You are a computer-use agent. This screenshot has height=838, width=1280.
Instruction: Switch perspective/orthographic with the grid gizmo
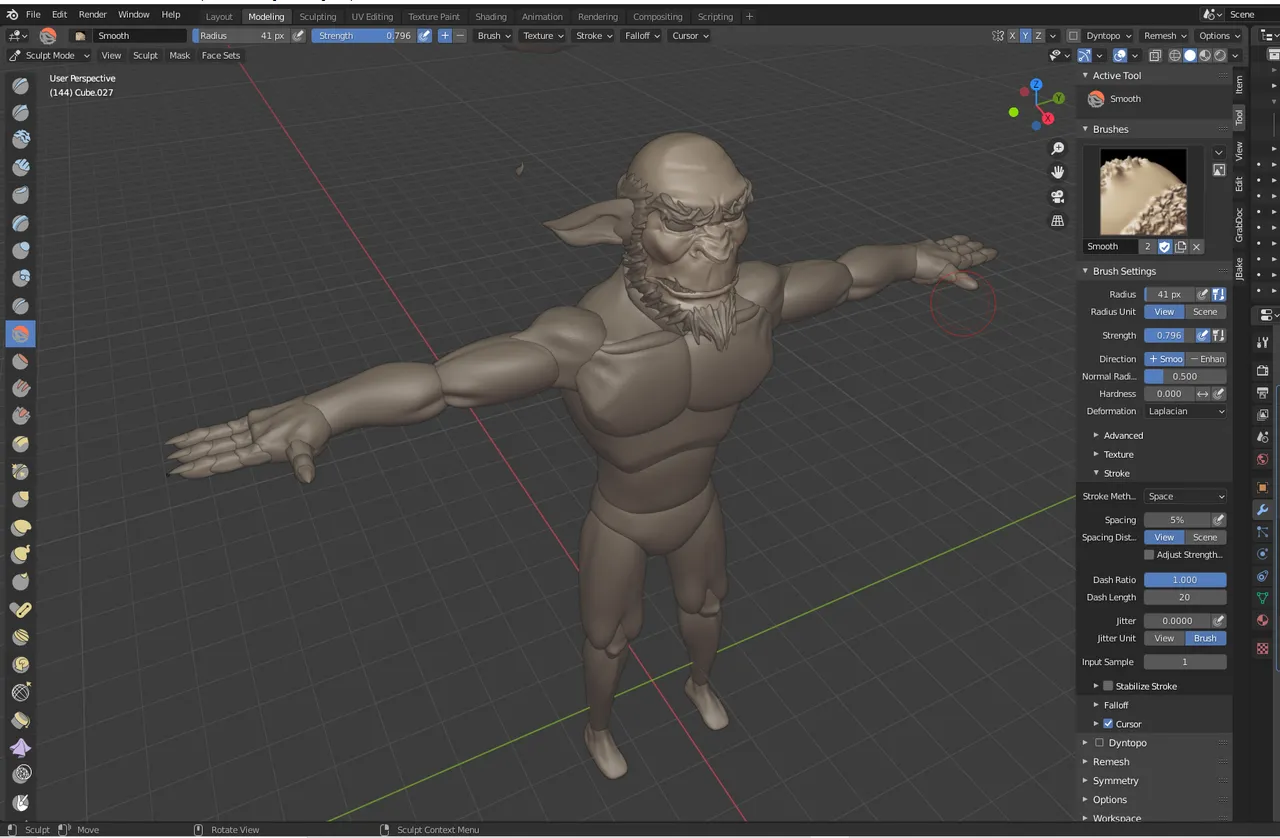click(1058, 221)
